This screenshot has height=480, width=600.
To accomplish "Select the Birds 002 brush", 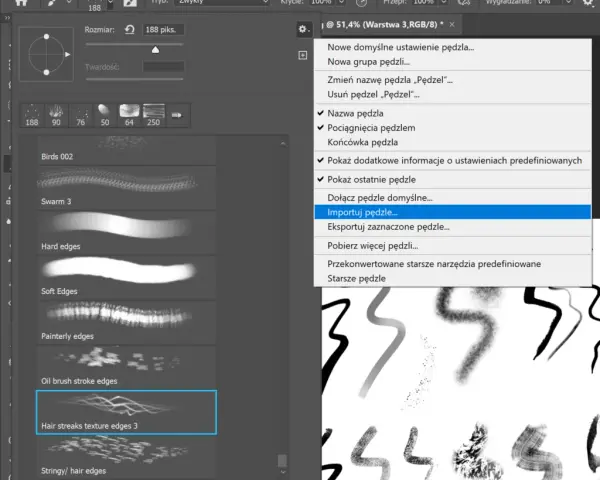I will tap(126, 150).
